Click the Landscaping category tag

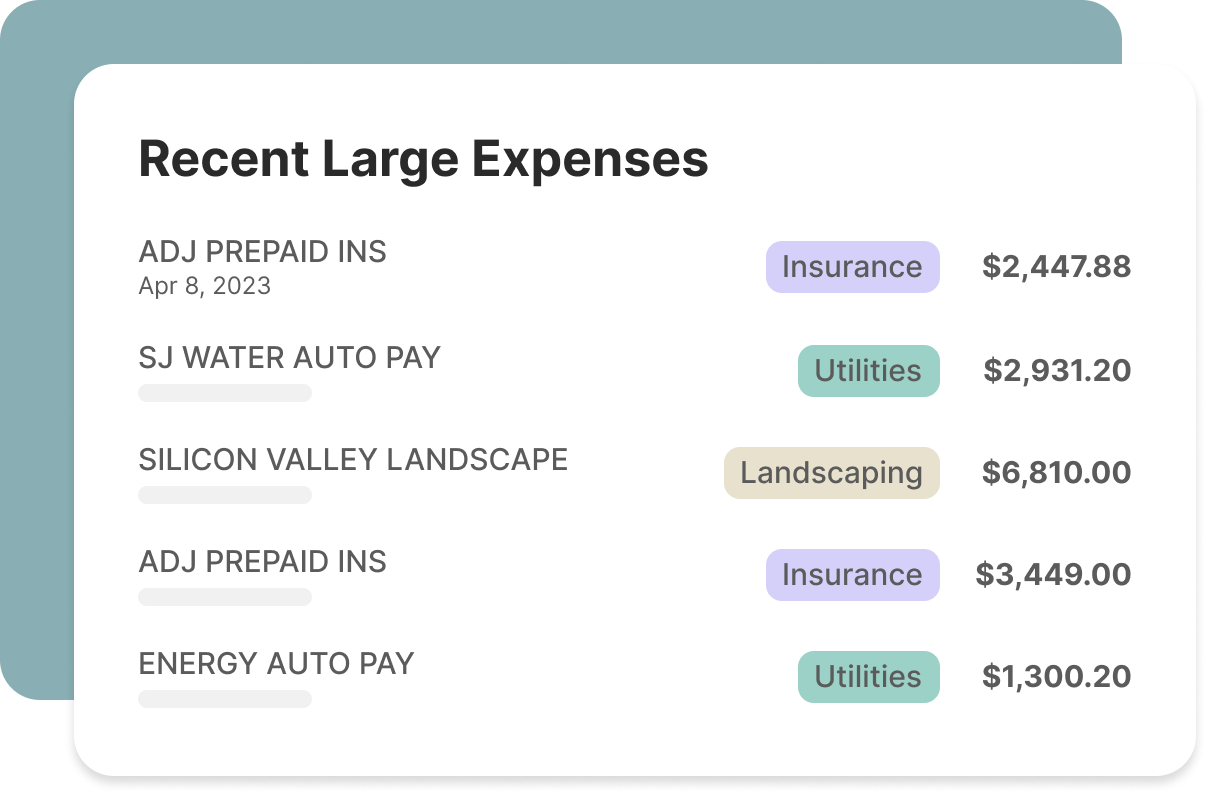point(831,473)
